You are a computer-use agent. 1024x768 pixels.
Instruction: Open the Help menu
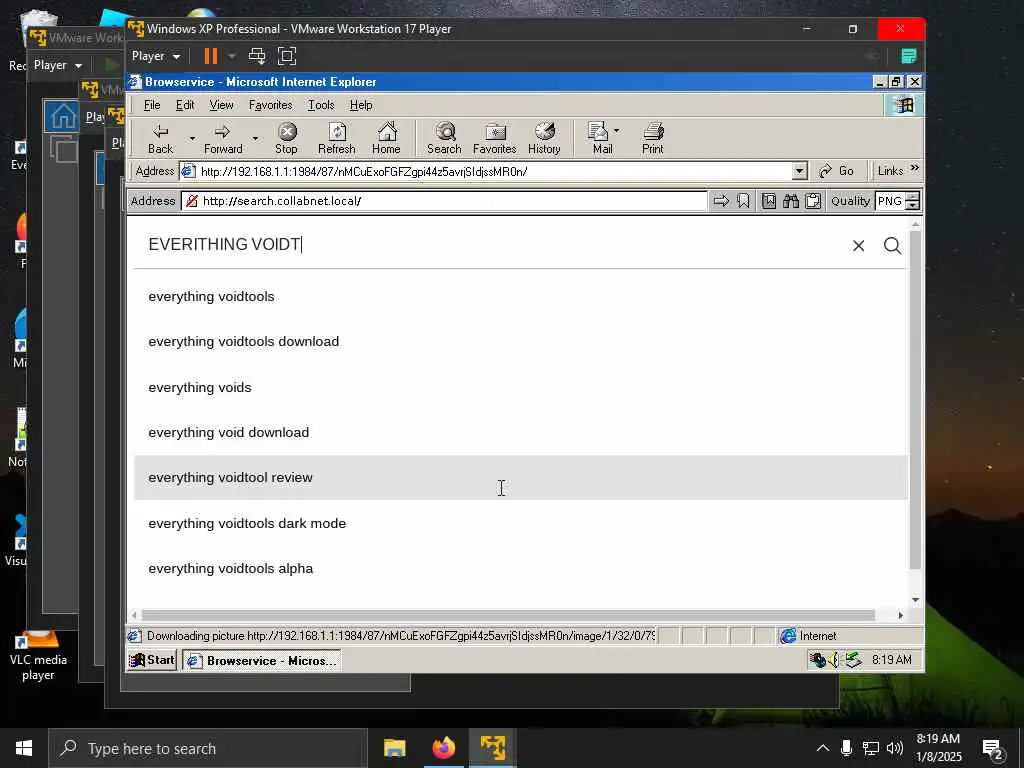point(360,105)
